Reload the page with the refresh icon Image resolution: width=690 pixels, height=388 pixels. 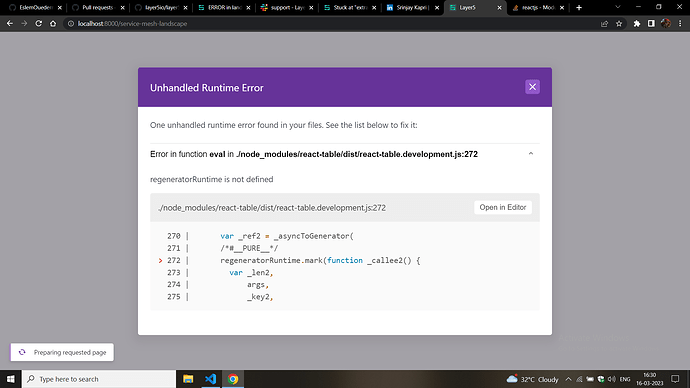[x=39, y=24]
